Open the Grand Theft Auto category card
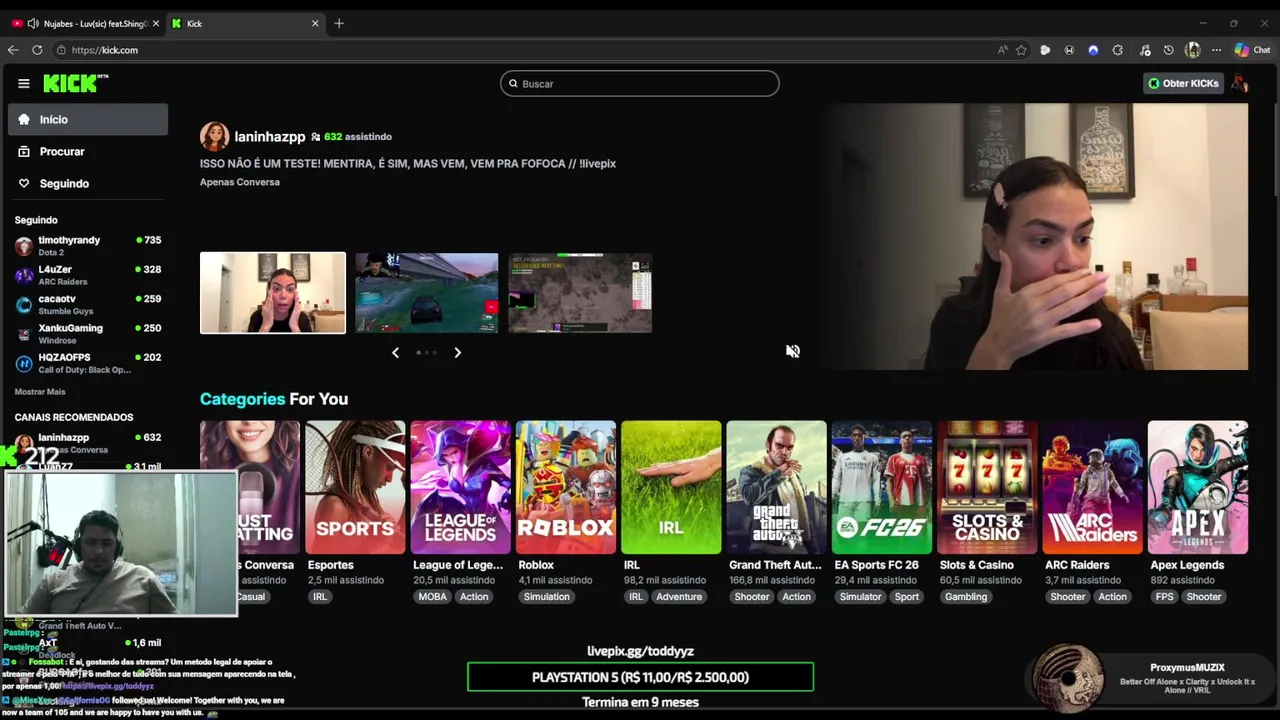Viewport: 1280px width, 720px height. point(776,487)
